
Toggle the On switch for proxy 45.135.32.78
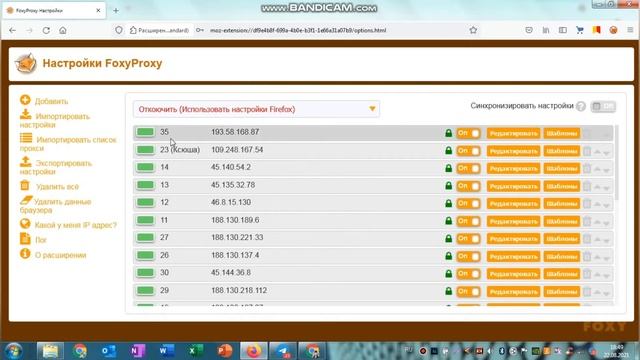[469, 186]
